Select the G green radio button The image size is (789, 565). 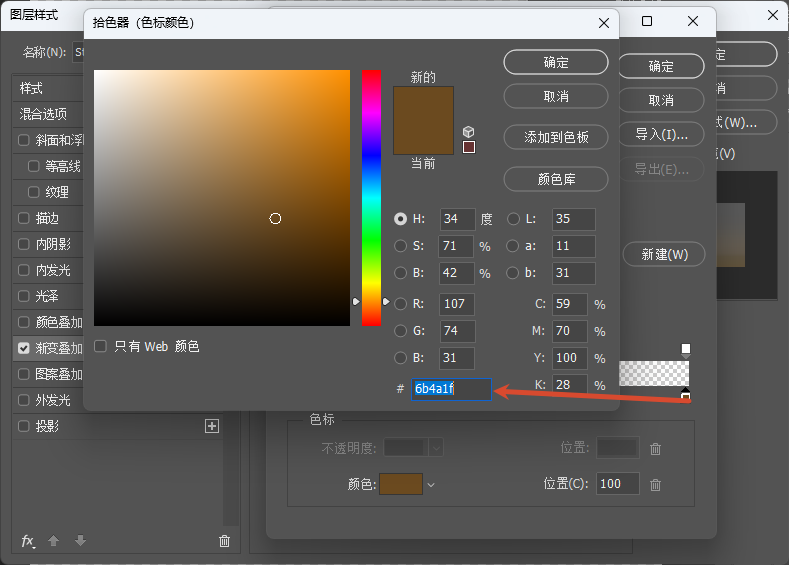(401, 331)
